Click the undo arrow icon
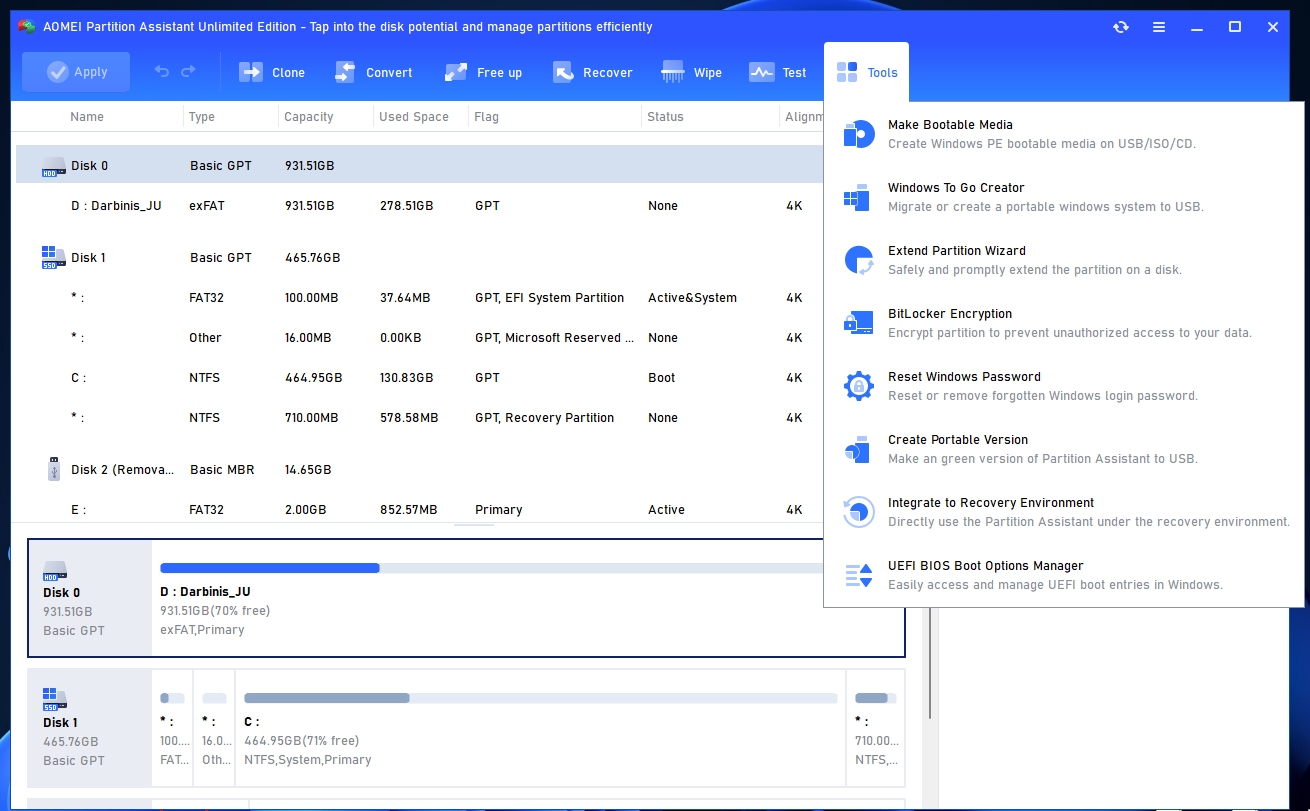Image resolution: width=1310 pixels, height=811 pixels. tap(162, 72)
